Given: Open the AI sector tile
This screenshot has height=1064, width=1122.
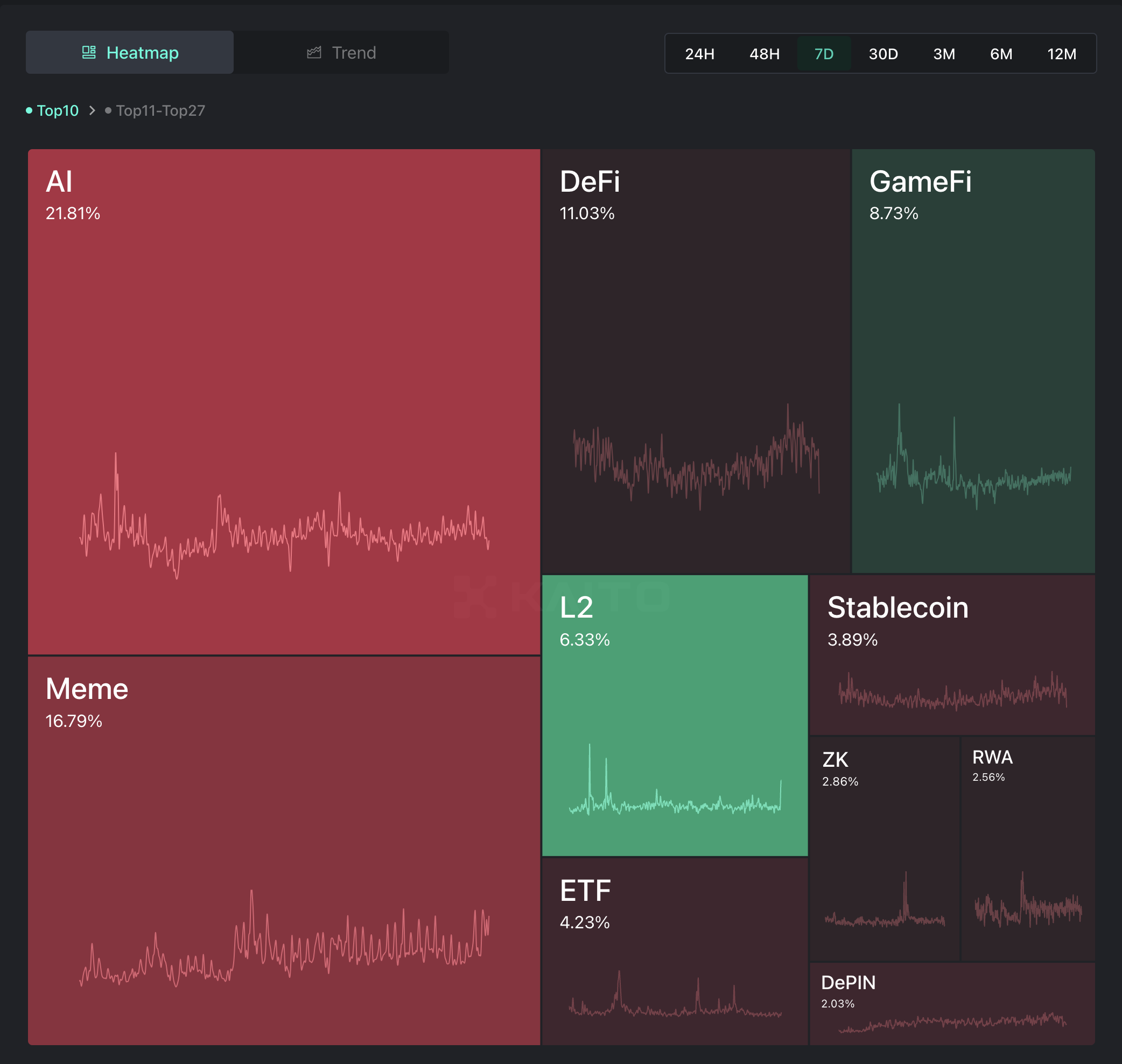Looking at the screenshot, I should point(284,397).
